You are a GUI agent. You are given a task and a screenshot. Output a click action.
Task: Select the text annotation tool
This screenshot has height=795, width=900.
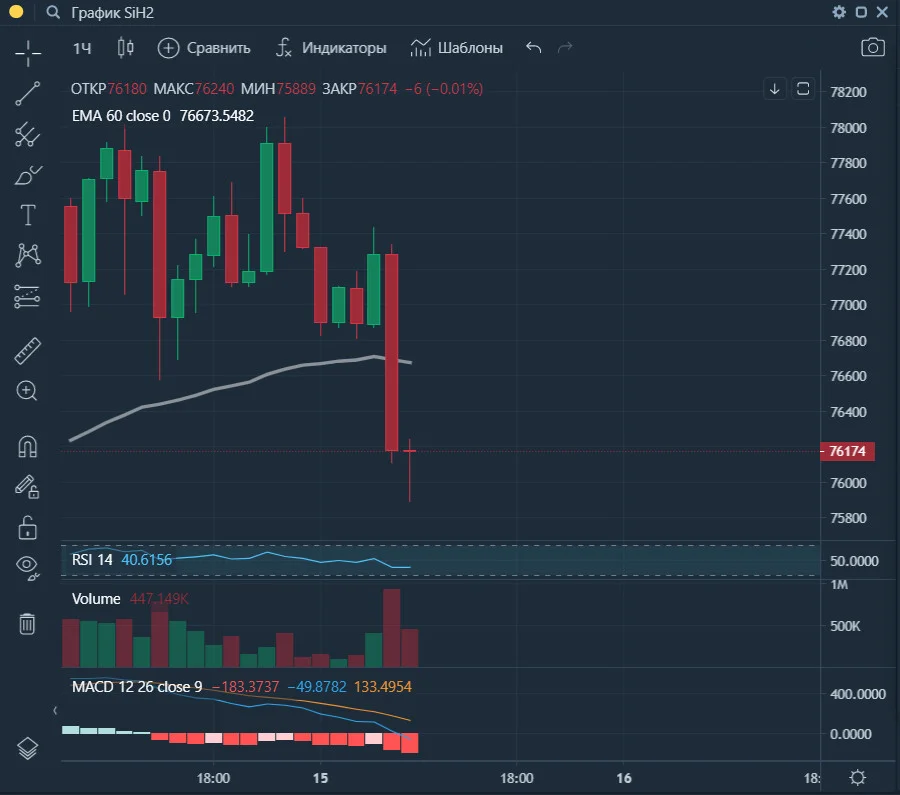[x=28, y=215]
